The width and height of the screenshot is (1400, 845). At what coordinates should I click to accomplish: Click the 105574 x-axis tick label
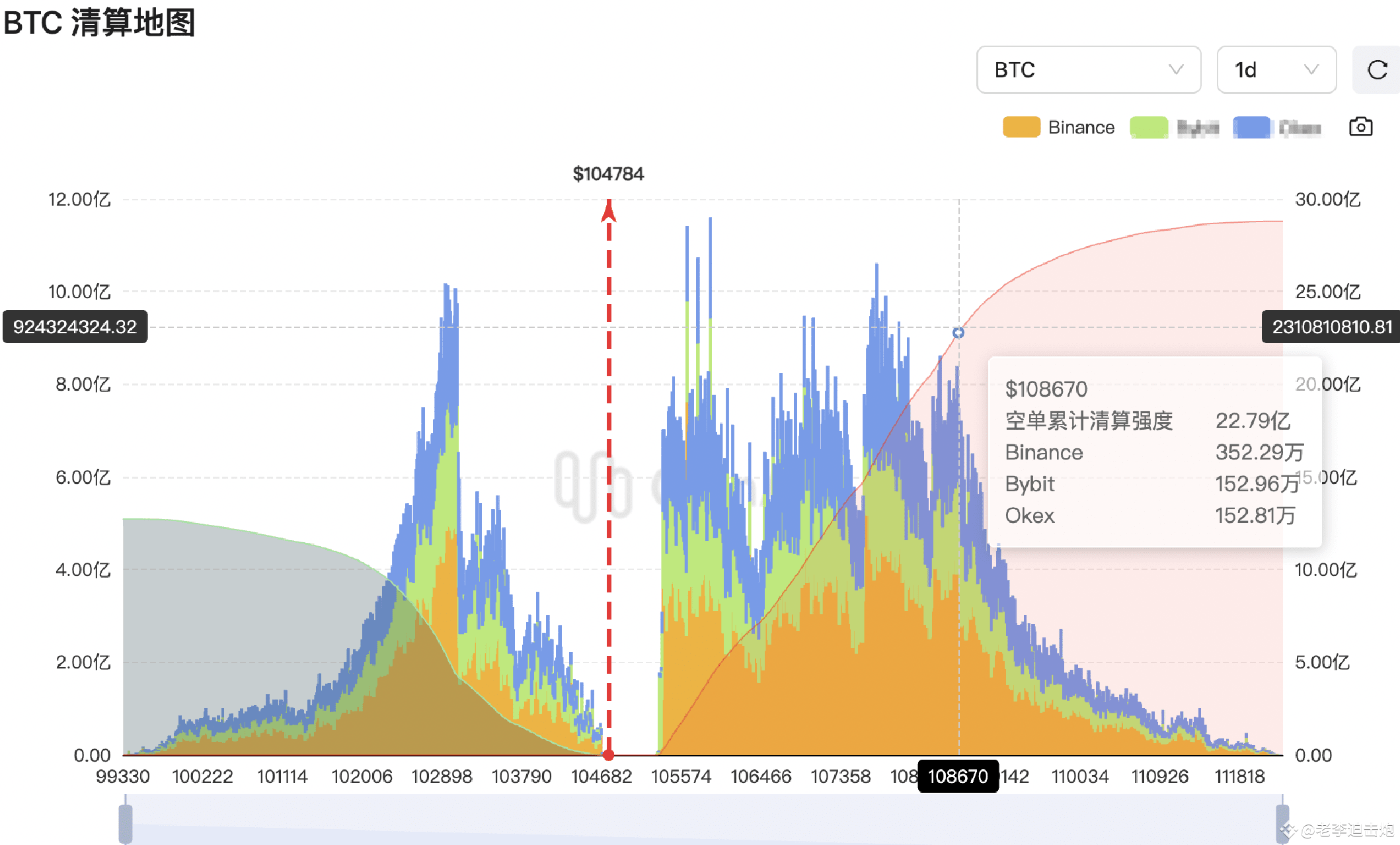click(x=681, y=776)
